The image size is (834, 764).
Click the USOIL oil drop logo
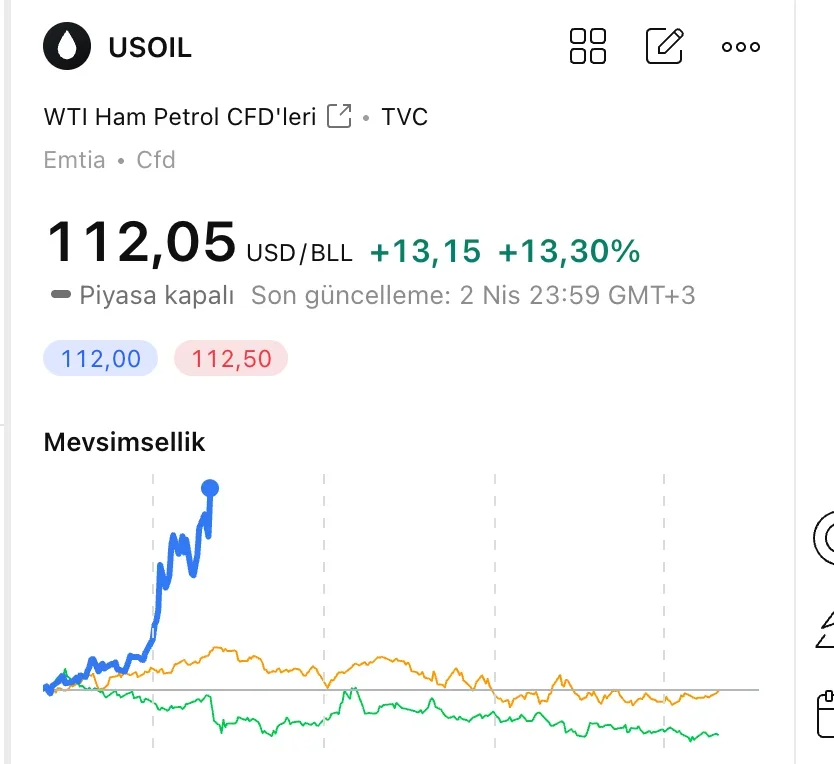click(67, 46)
